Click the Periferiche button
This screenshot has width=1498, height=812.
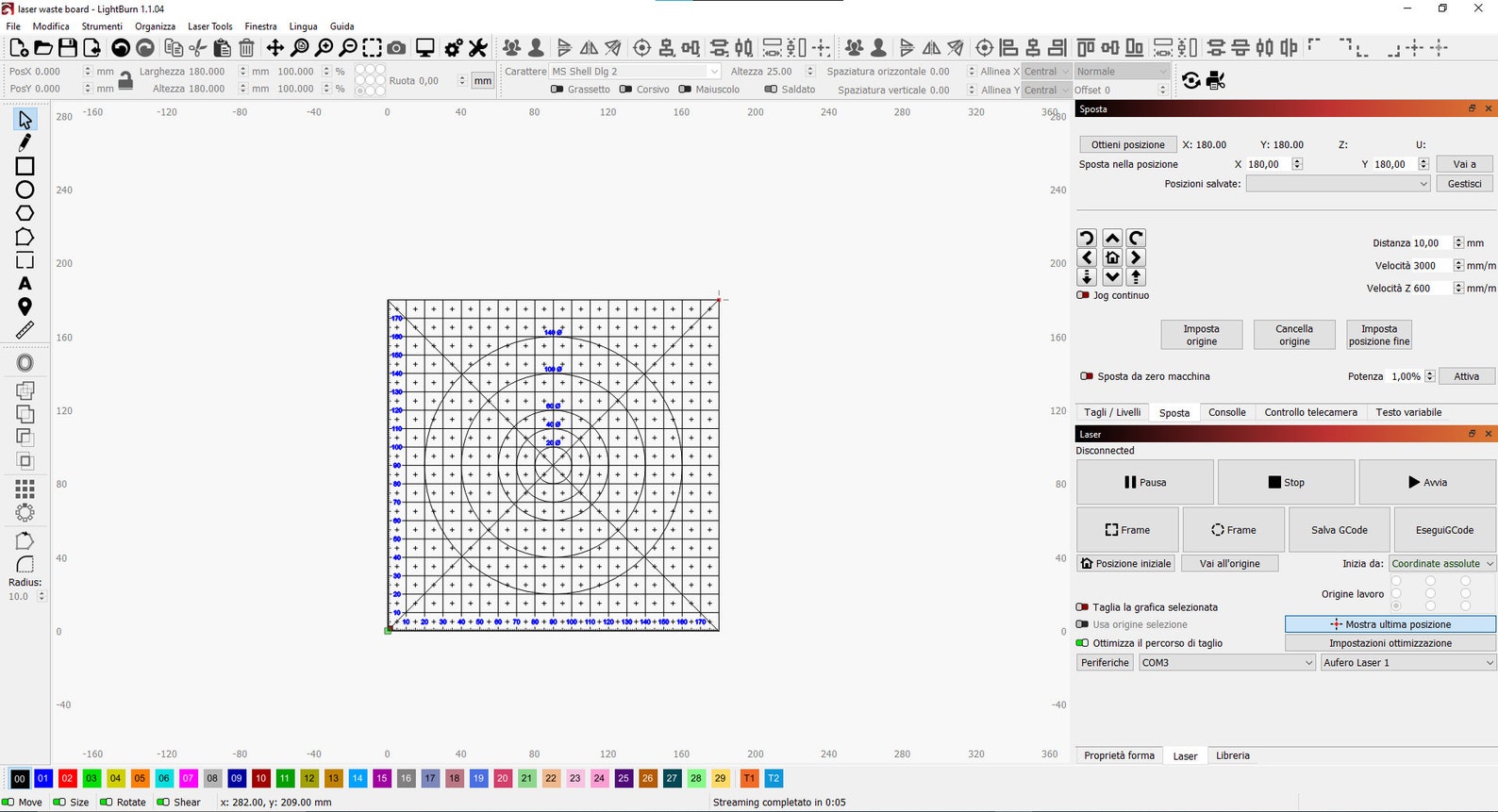point(1105,663)
